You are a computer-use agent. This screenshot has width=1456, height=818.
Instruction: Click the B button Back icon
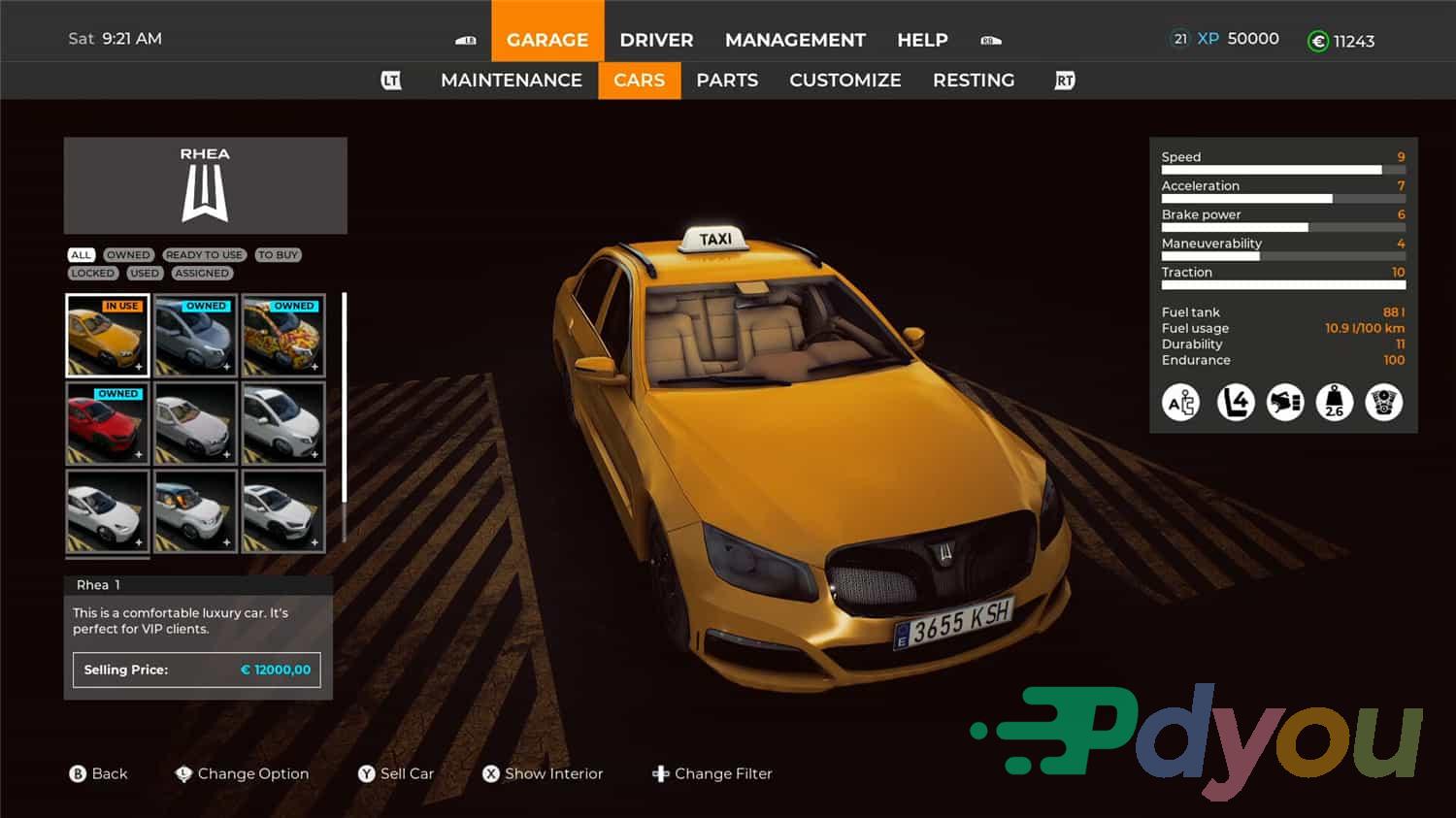pos(78,773)
